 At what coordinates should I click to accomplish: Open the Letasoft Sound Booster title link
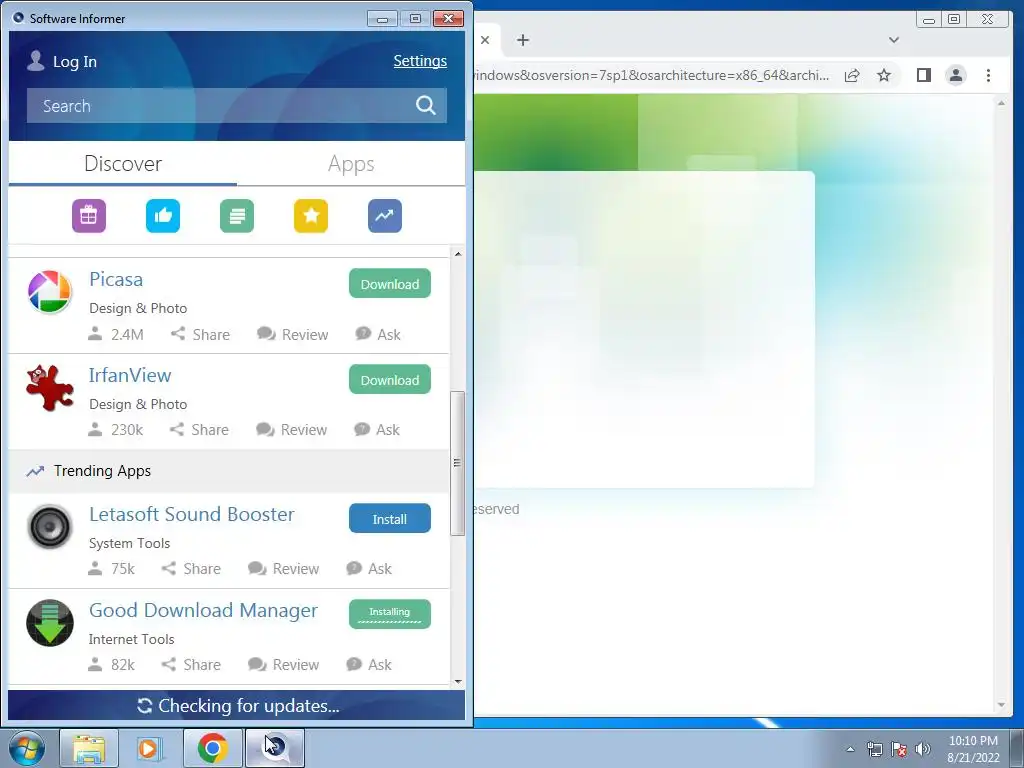[x=191, y=515]
